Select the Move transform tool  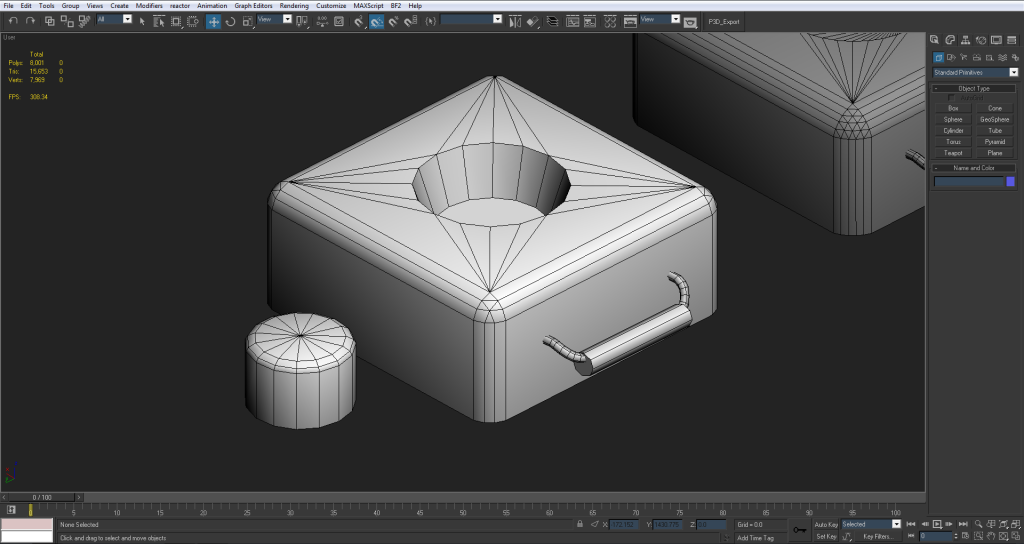click(214, 20)
